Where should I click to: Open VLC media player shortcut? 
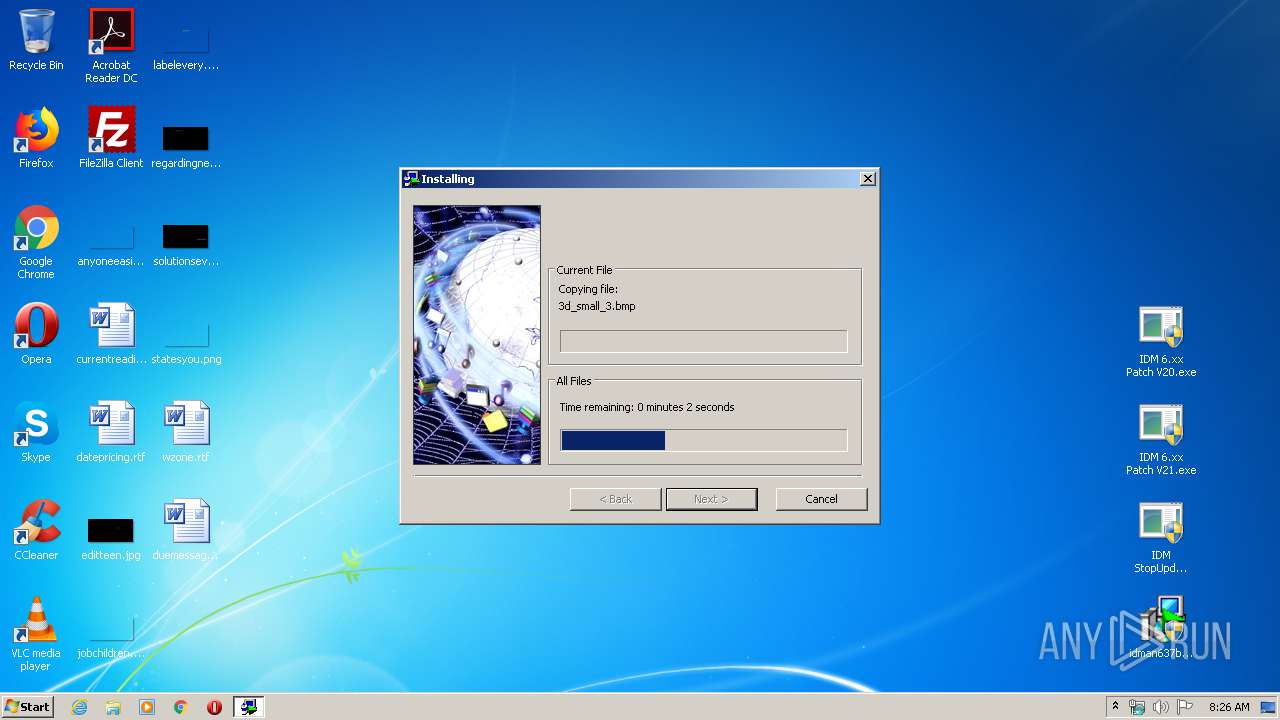pyautogui.click(x=36, y=634)
